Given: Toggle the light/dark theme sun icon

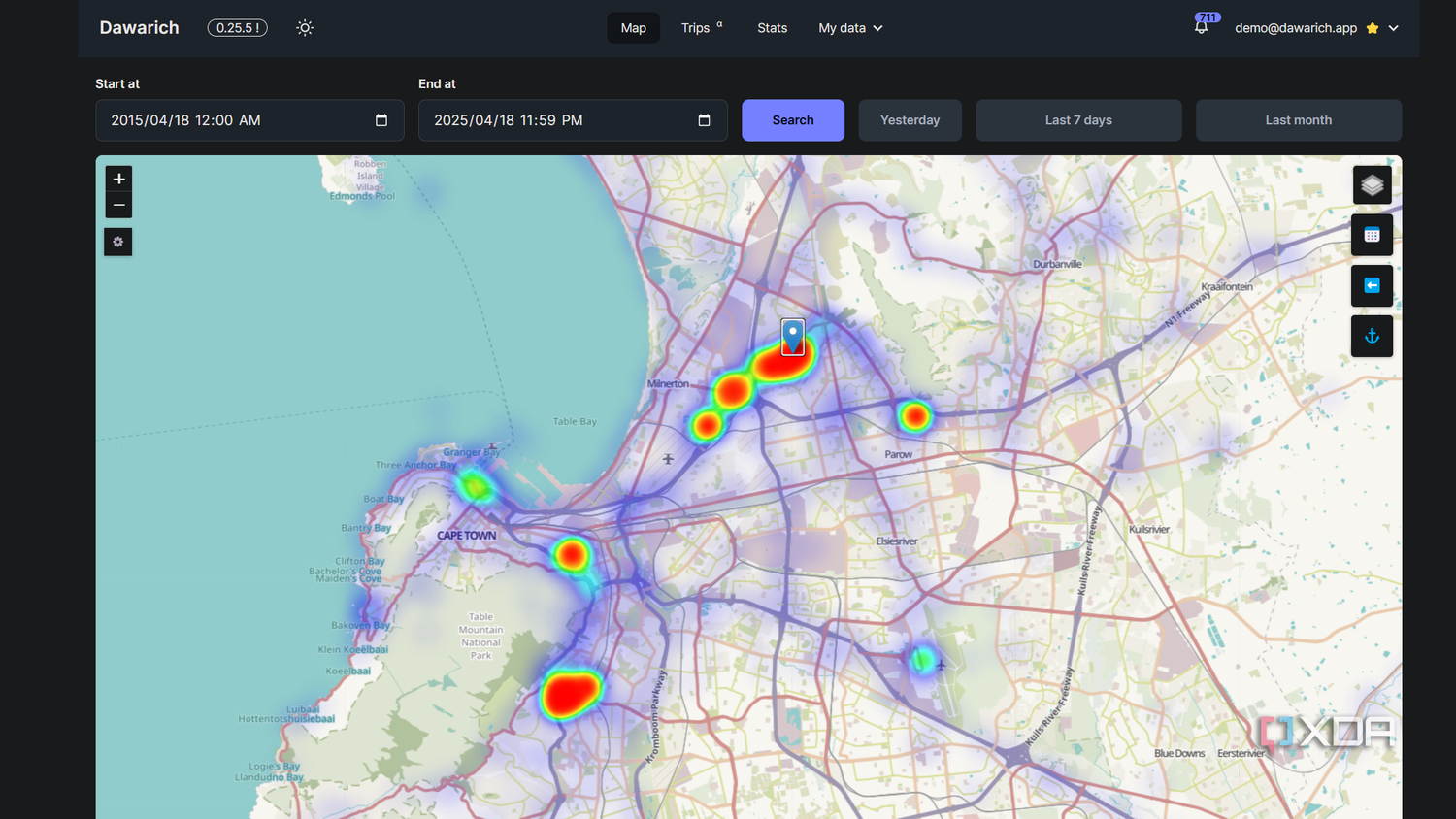Looking at the screenshot, I should [305, 28].
